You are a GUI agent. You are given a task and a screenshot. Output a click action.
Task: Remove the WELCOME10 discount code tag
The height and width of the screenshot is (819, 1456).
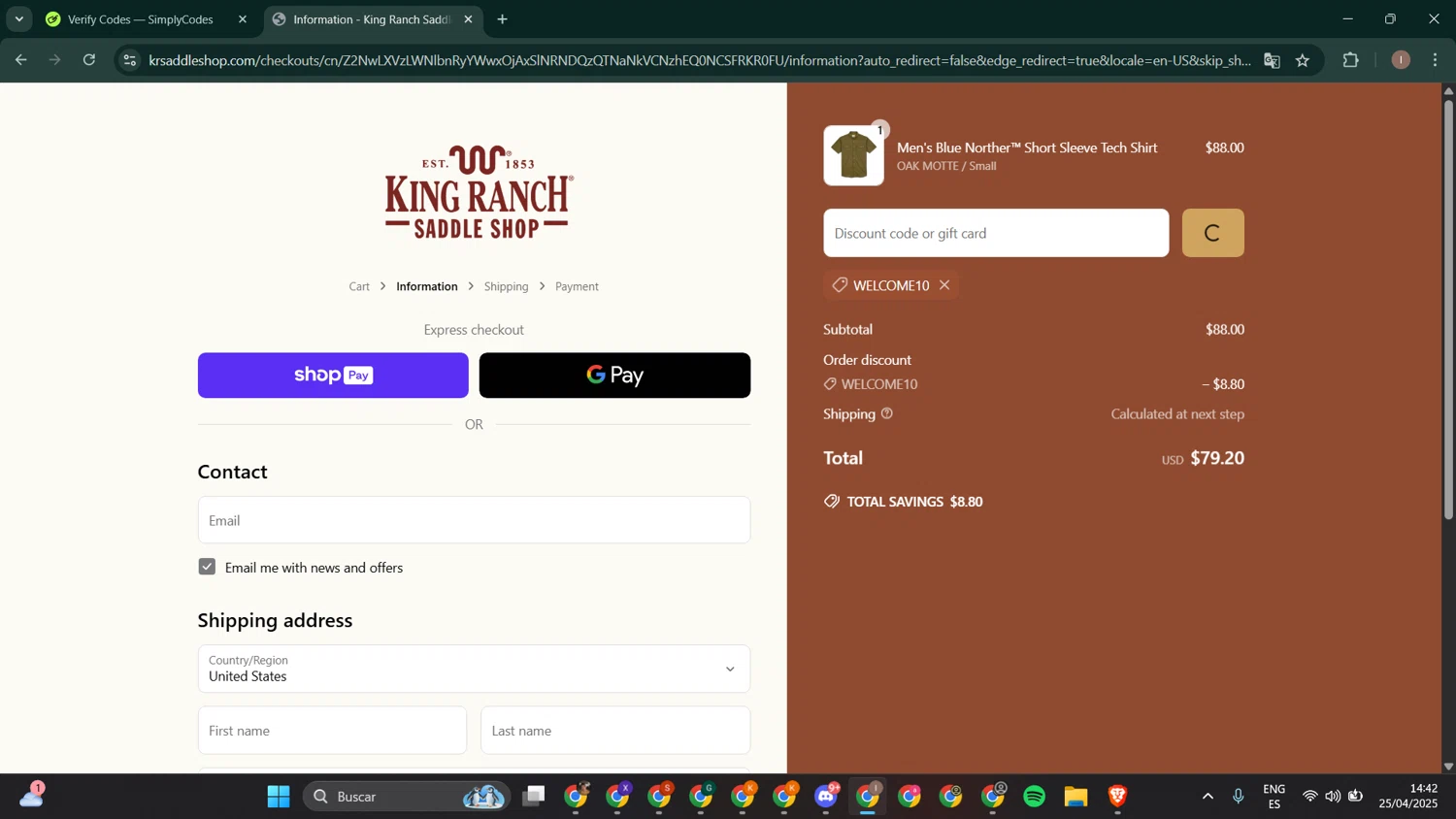[944, 285]
